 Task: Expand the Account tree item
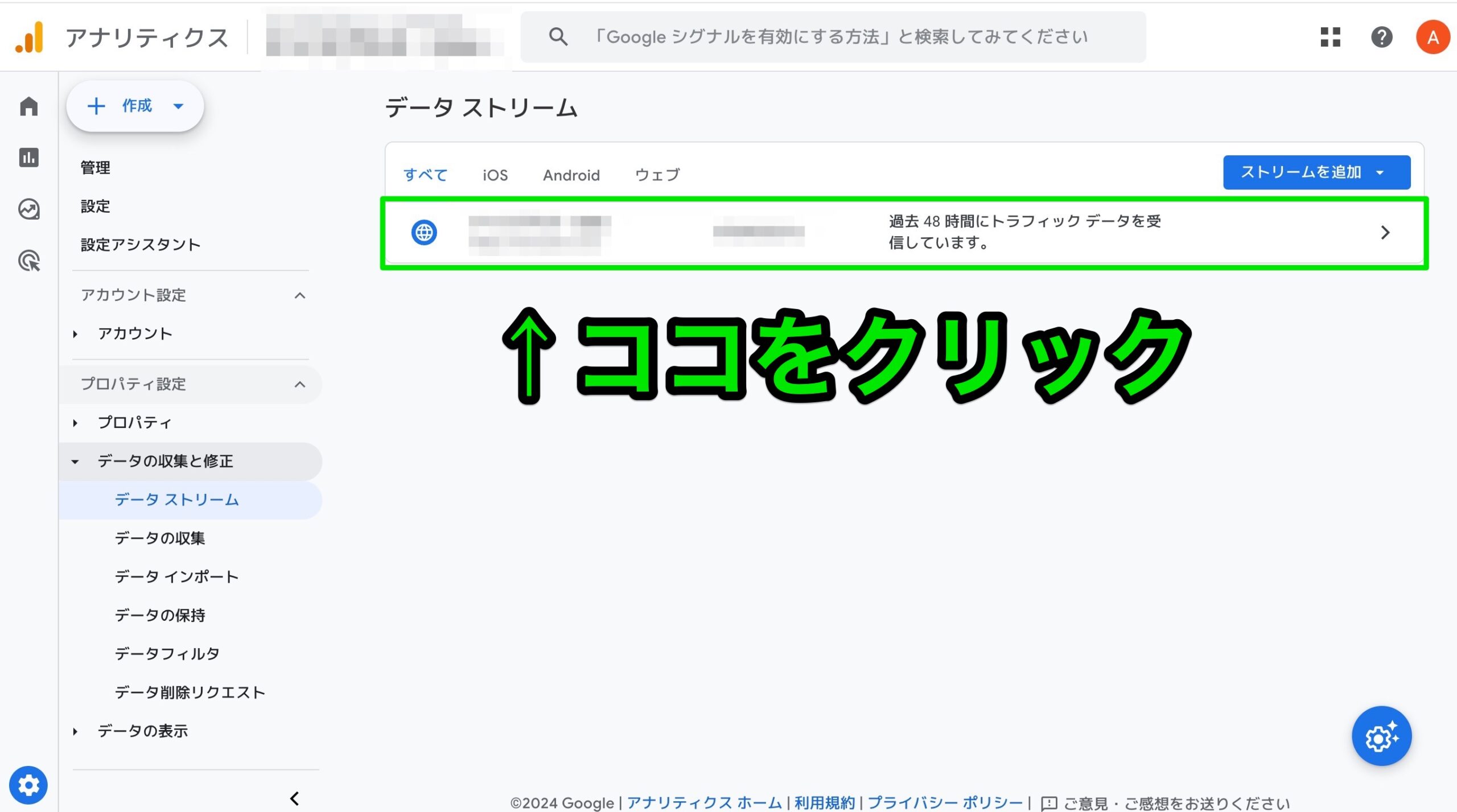coord(75,334)
